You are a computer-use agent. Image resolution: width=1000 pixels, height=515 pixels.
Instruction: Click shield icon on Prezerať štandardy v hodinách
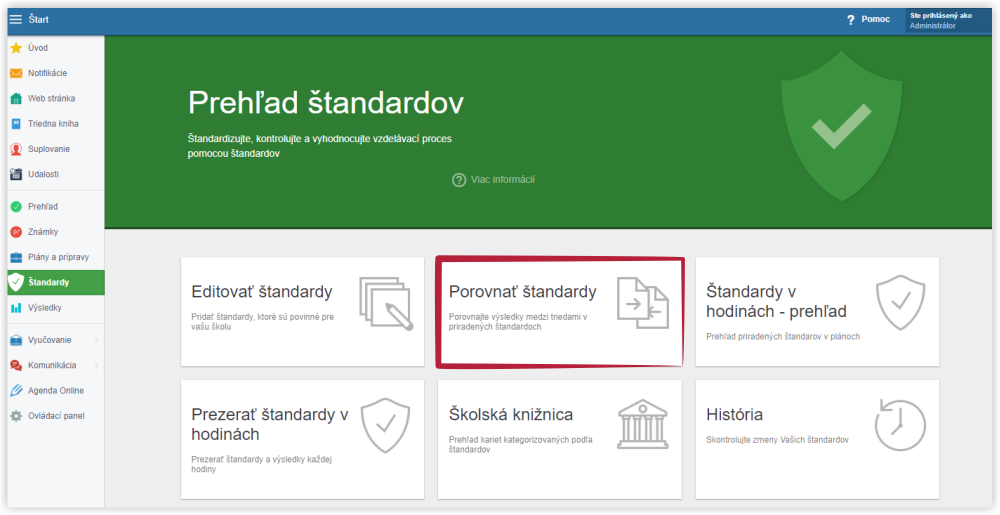pyautogui.click(x=385, y=426)
